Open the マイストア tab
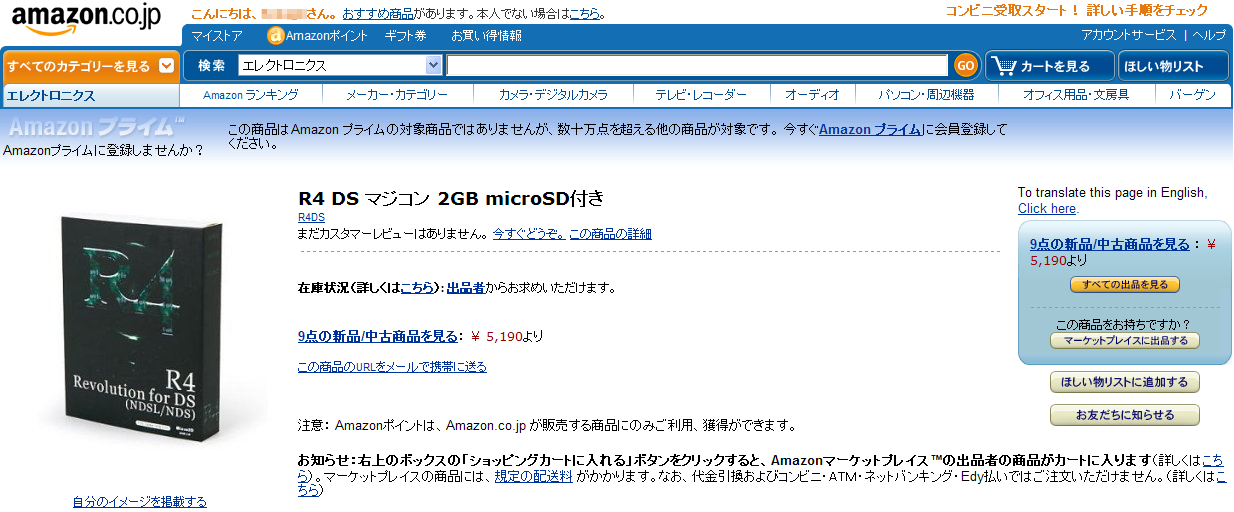The image size is (1234, 512). pyautogui.click(x=217, y=35)
